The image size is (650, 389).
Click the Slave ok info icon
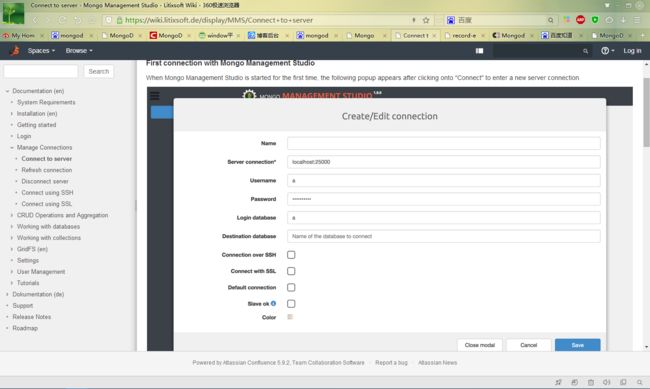click(x=273, y=304)
